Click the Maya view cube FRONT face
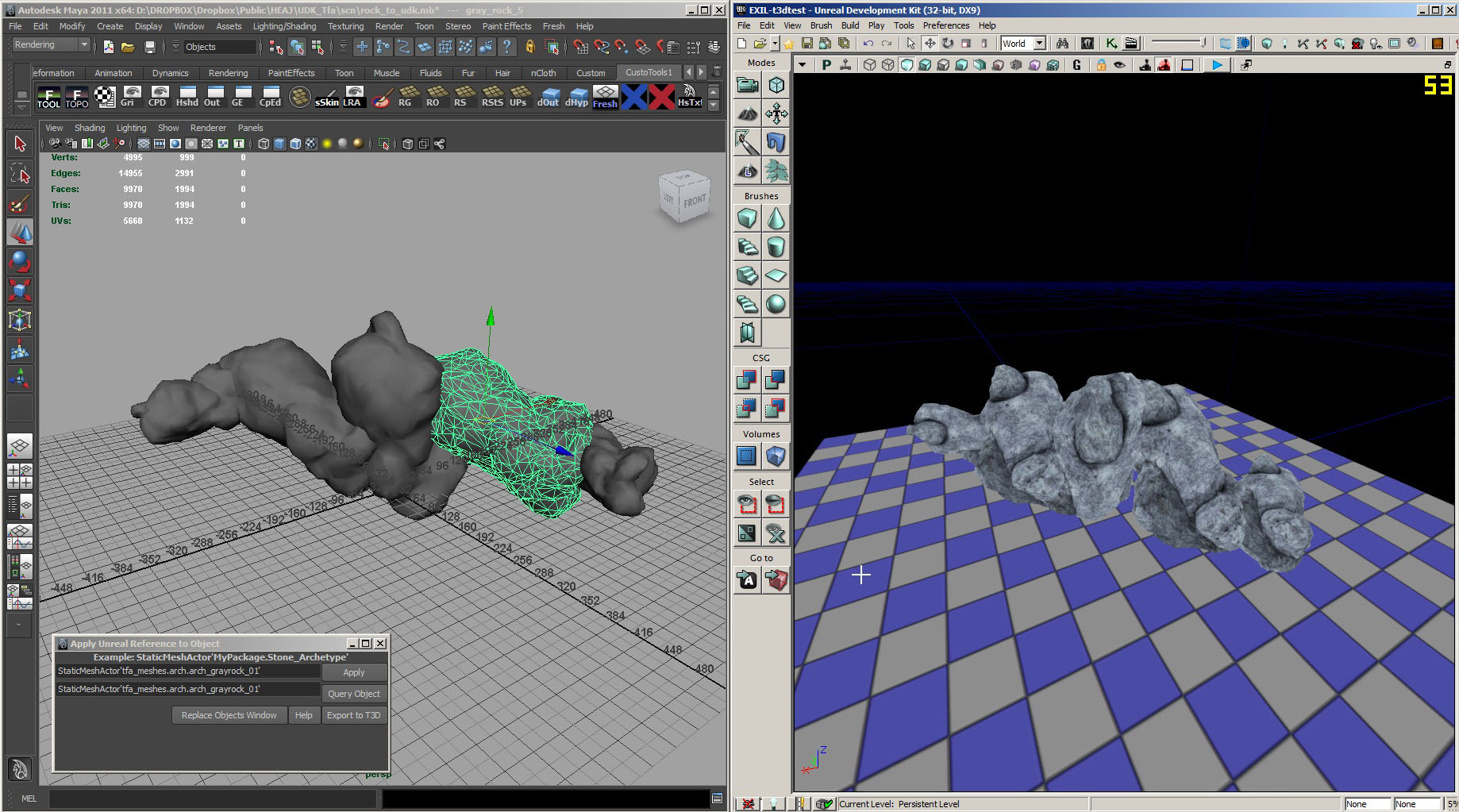1459x812 pixels. click(x=694, y=201)
